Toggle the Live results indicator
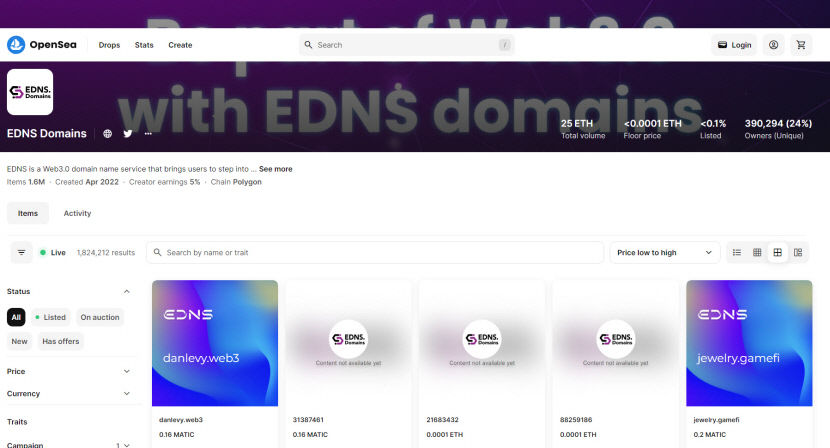The width and height of the screenshot is (830, 448). [53, 253]
